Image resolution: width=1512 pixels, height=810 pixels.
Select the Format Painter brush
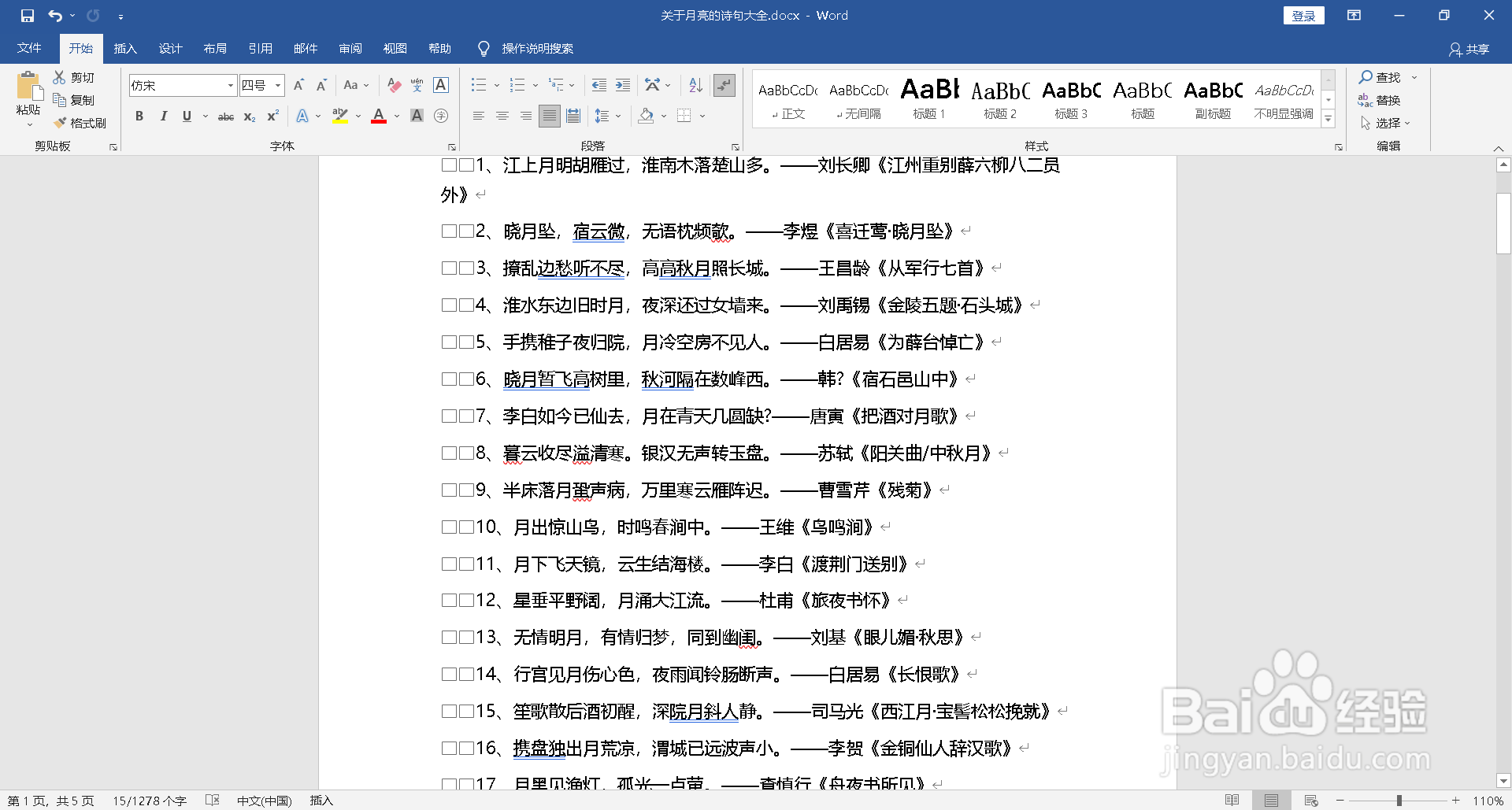[80, 123]
